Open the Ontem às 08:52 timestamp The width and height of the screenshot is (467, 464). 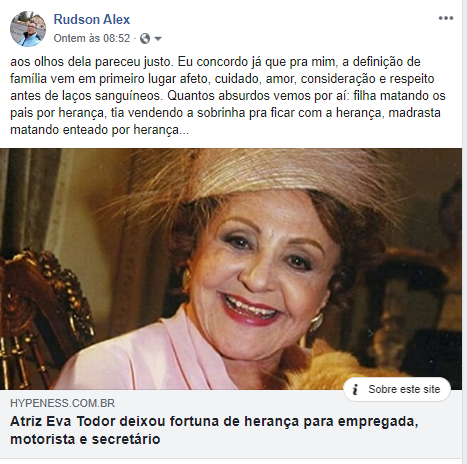pyautogui.click(x=92, y=38)
